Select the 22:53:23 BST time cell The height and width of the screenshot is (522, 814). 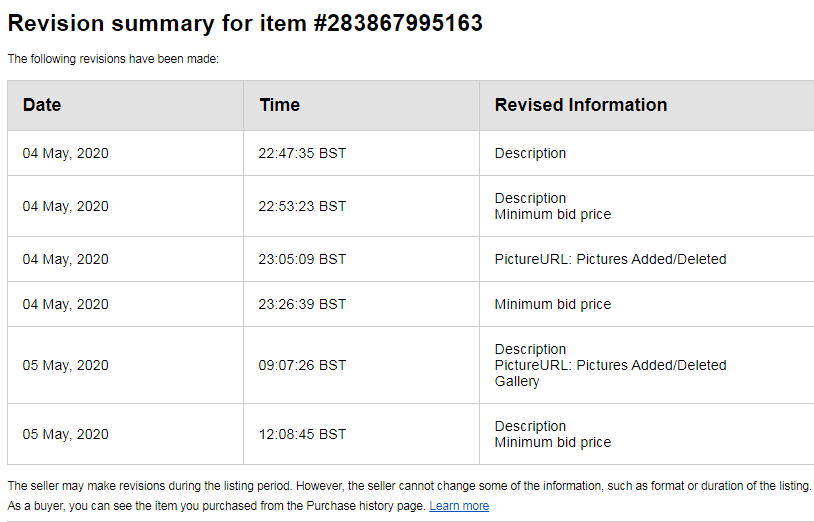pos(302,206)
